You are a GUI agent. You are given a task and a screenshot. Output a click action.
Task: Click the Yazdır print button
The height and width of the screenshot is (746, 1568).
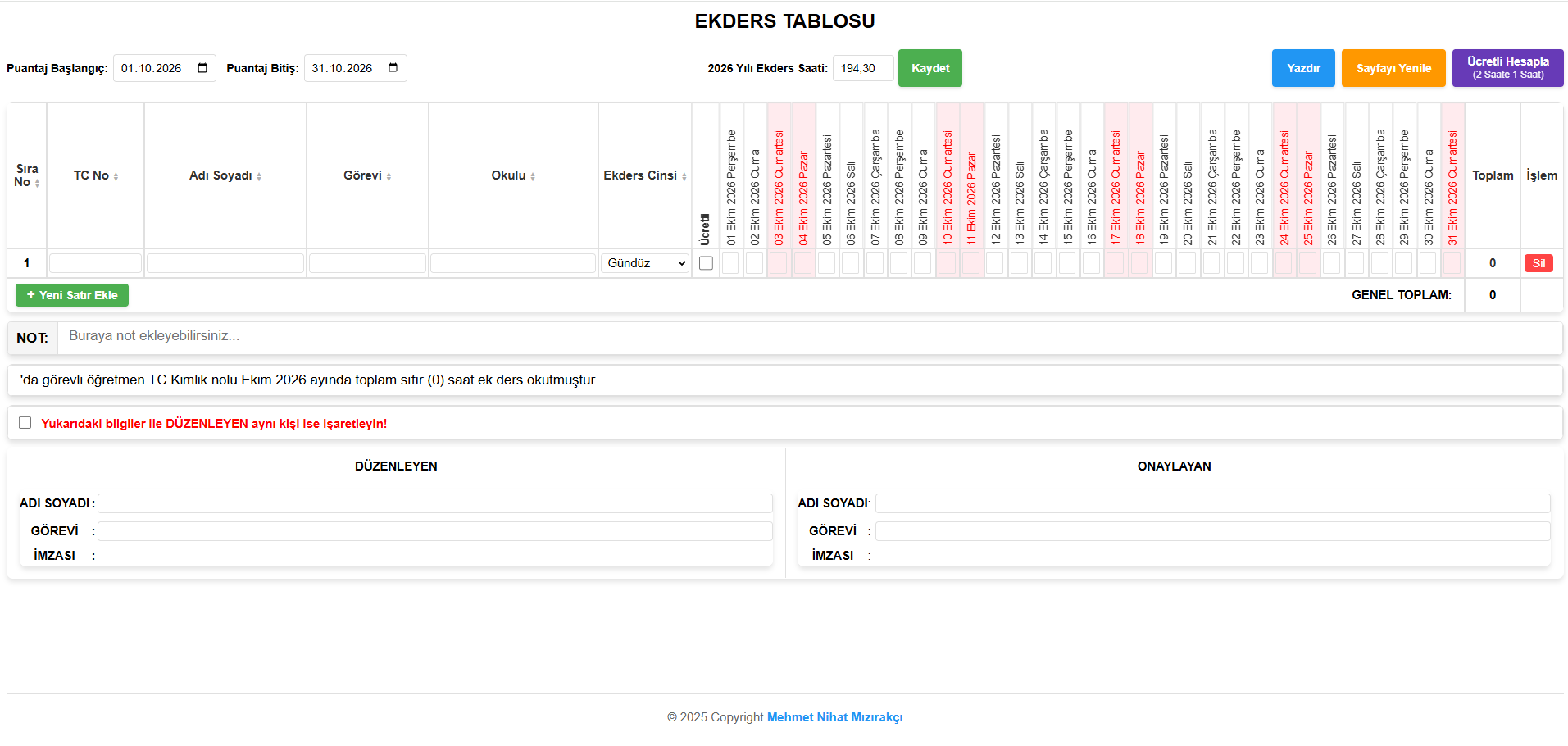pos(1303,68)
